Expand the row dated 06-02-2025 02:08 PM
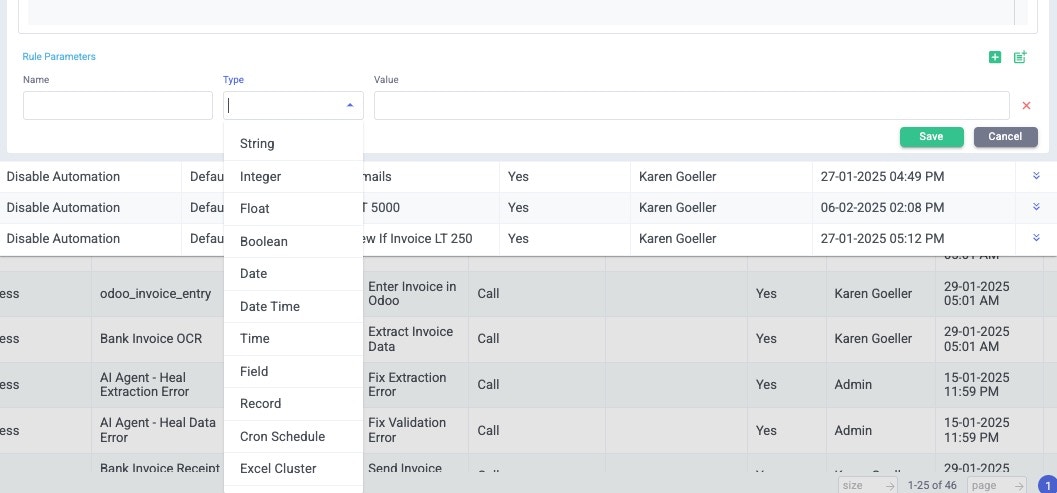The width and height of the screenshot is (1057, 493). click(x=1036, y=207)
